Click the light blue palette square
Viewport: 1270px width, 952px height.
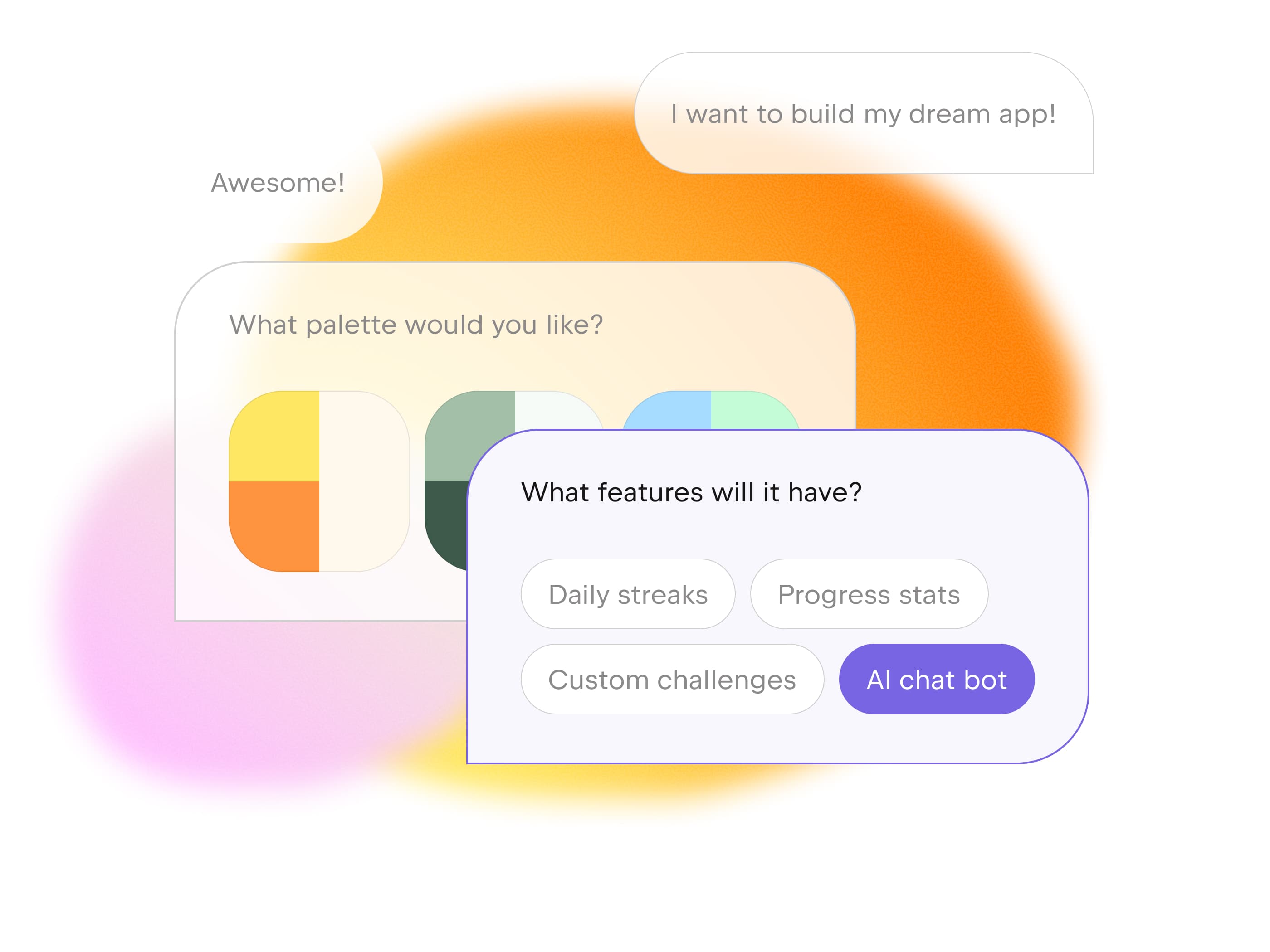point(667,410)
